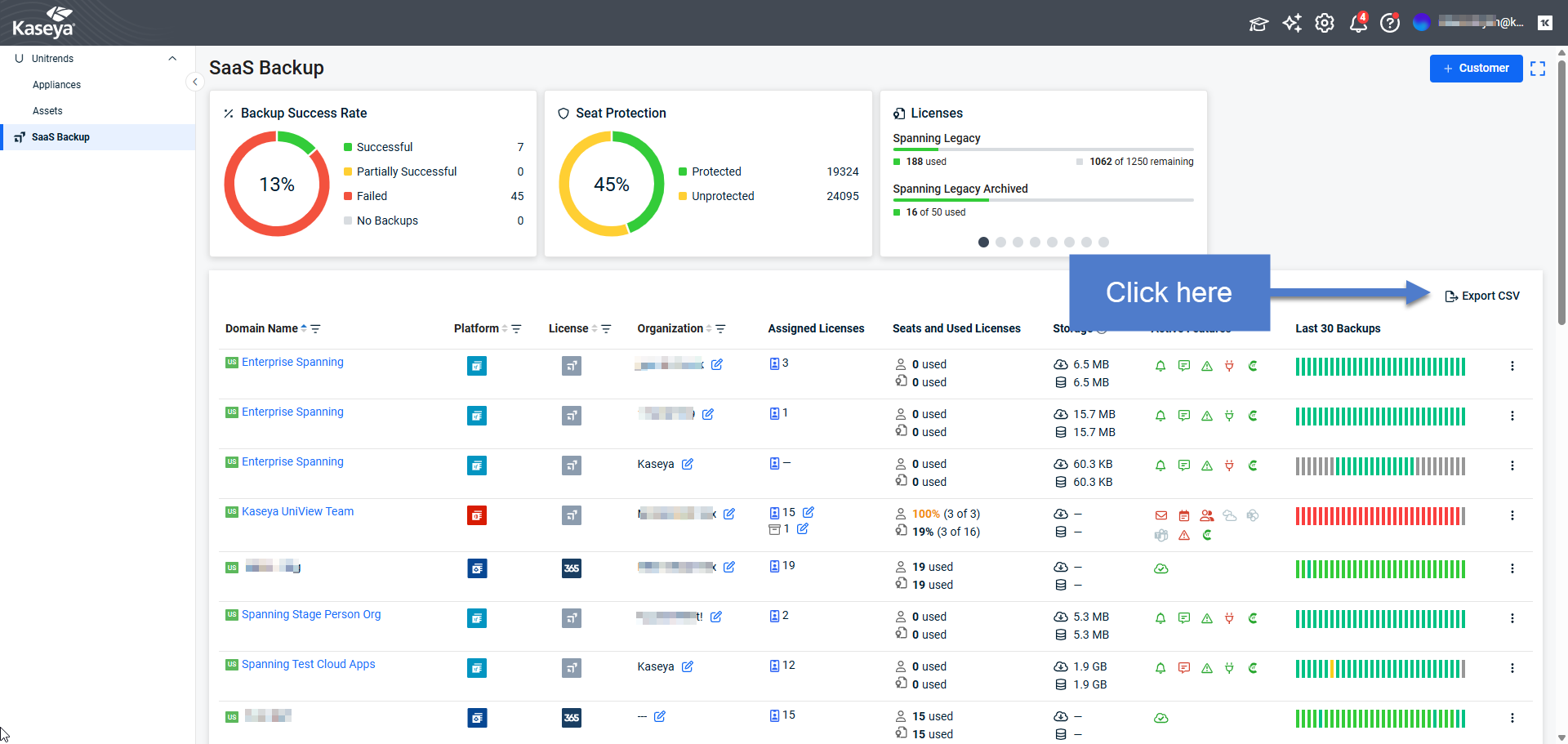Go to Assets in the sidebar
This screenshot has width=1568, height=744.
click(47, 111)
